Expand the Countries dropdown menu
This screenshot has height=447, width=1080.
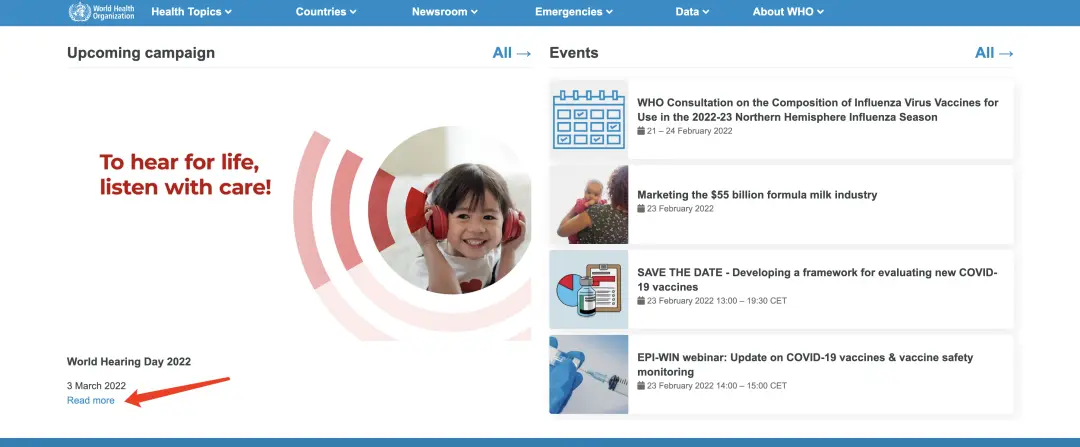[326, 12]
